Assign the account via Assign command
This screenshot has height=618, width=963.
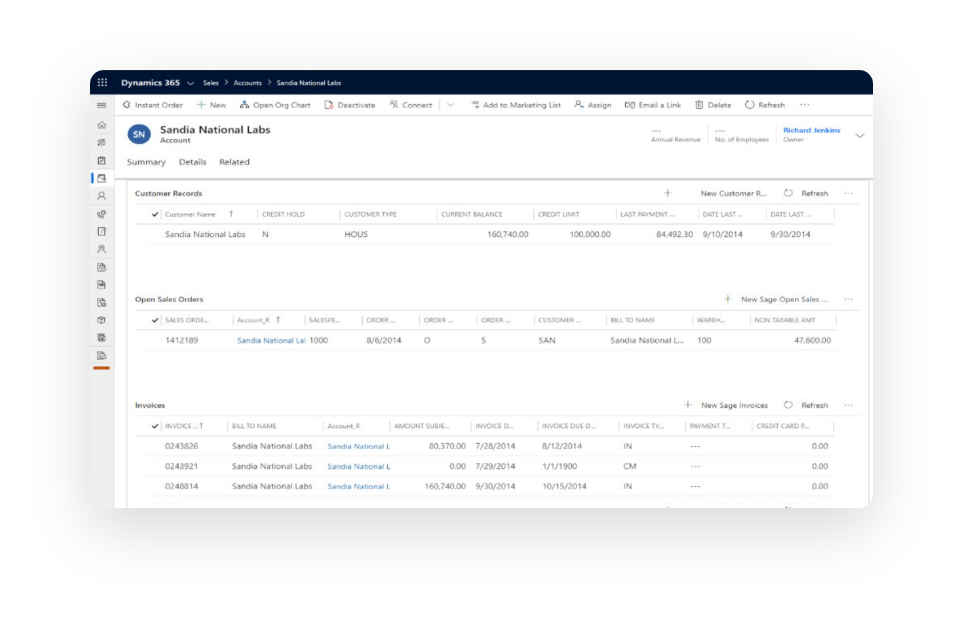point(593,105)
